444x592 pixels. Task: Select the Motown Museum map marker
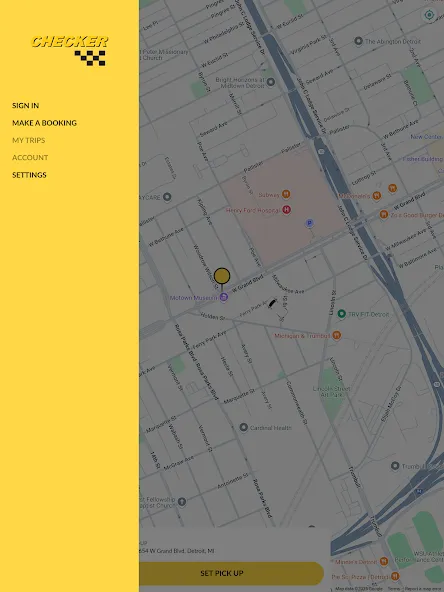tap(224, 298)
